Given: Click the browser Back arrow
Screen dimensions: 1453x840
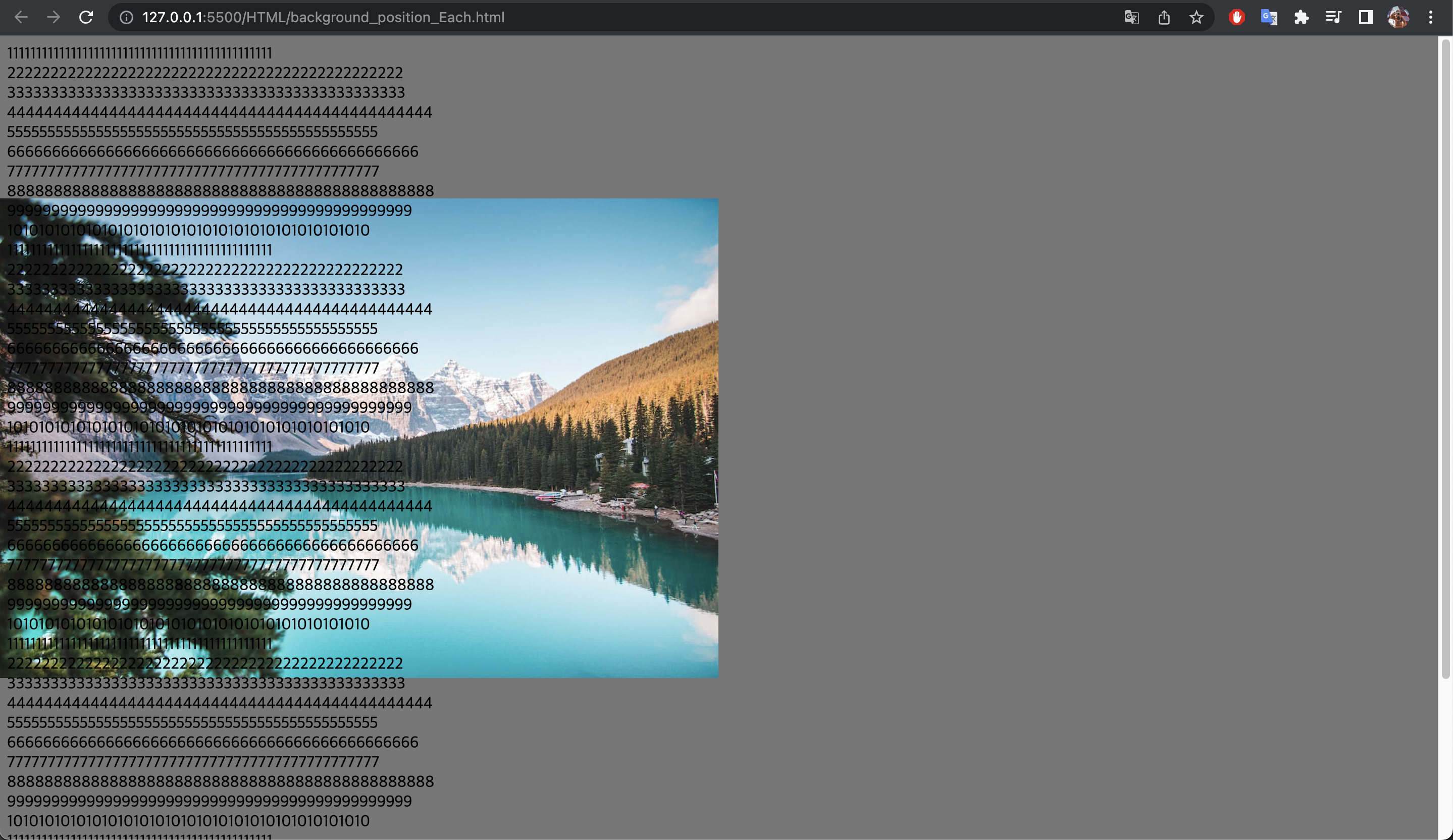Looking at the screenshot, I should [21, 17].
